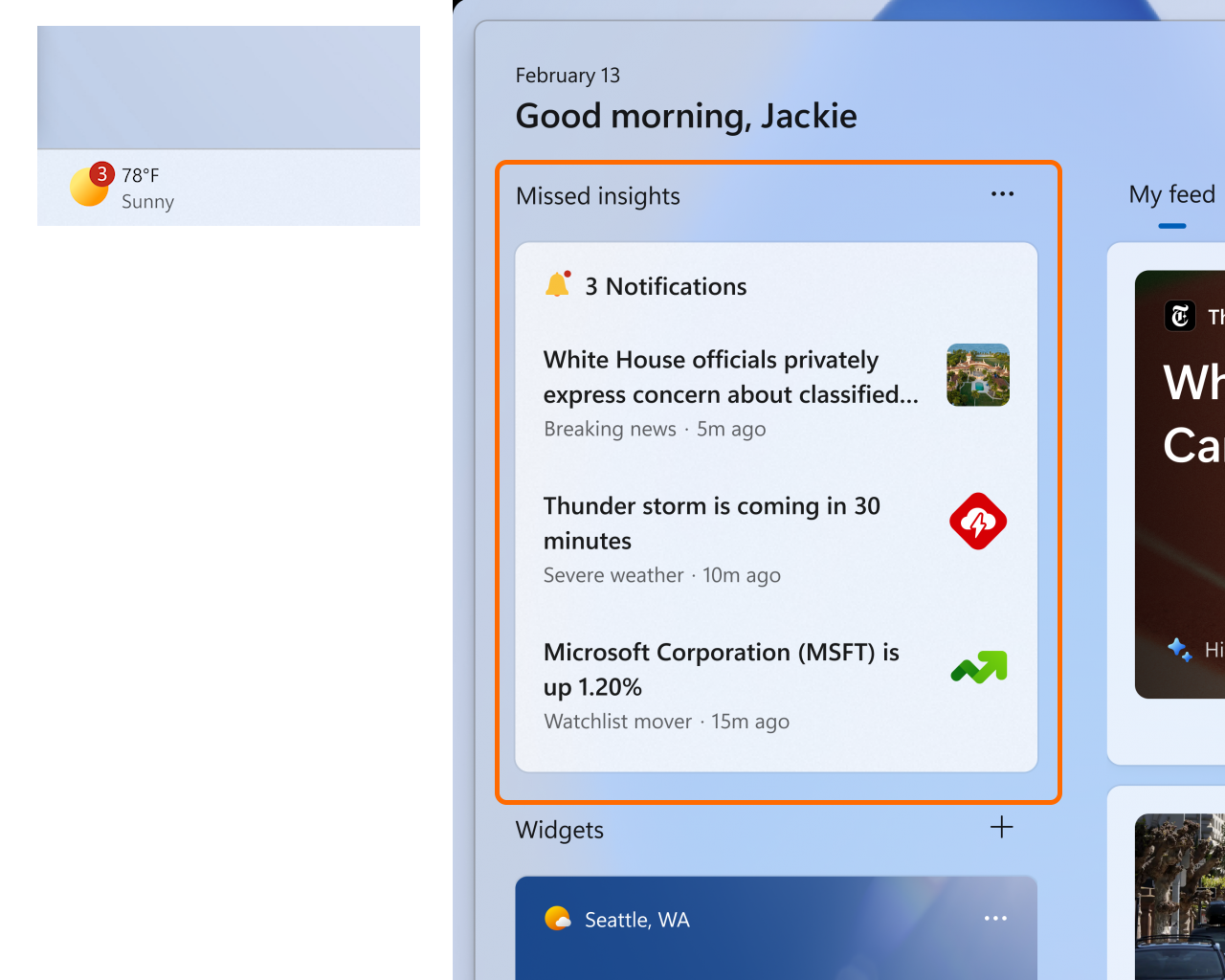Click the New York Times logo icon
Viewport: 1225px width, 980px height.
click(1180, 316)
